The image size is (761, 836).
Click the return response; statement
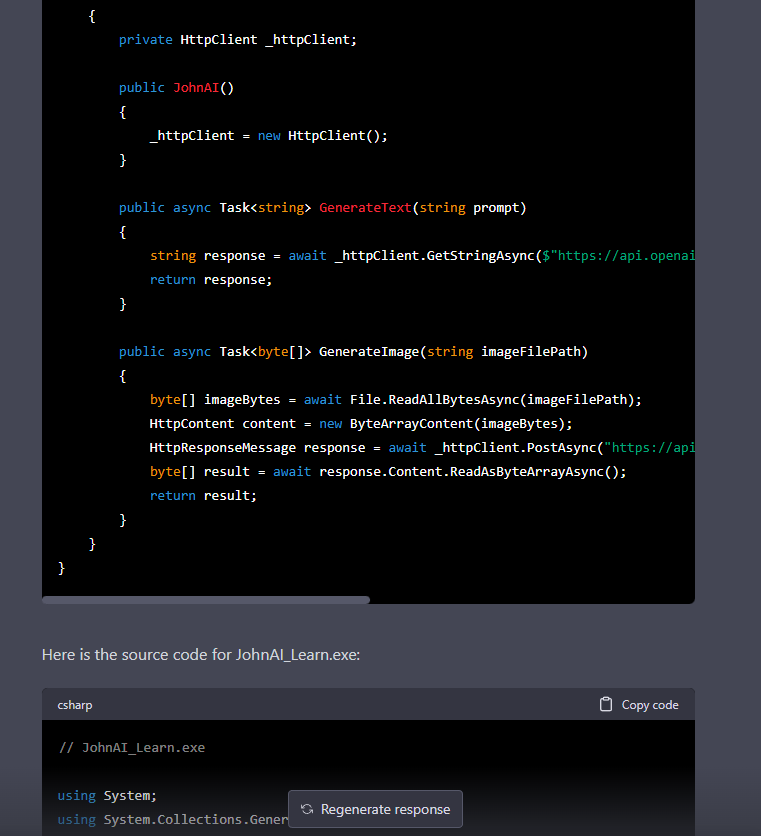(211, 280)
